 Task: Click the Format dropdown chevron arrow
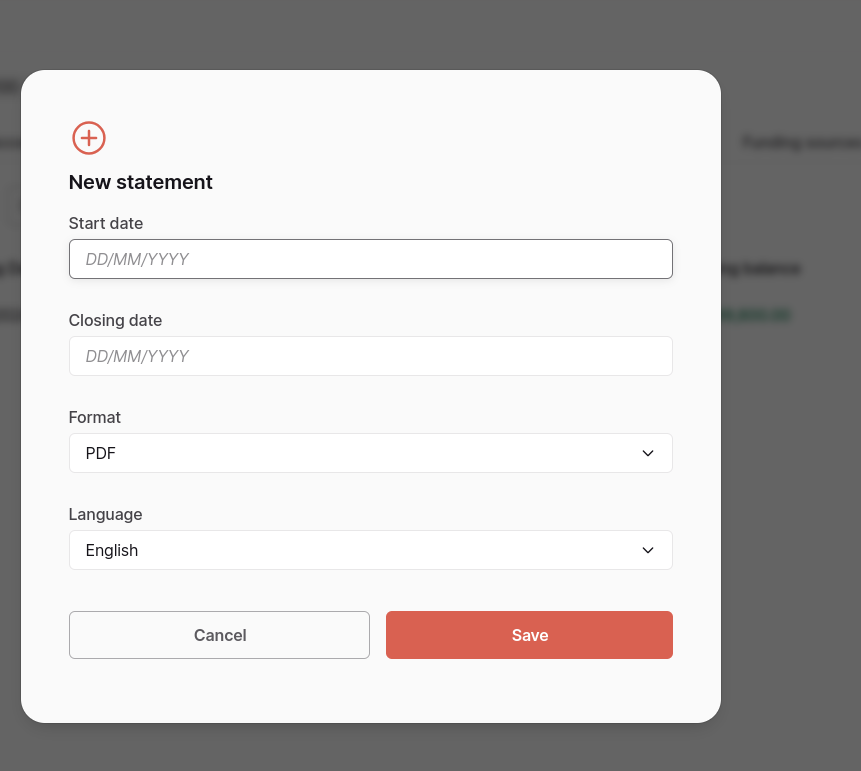click(648, 453)
